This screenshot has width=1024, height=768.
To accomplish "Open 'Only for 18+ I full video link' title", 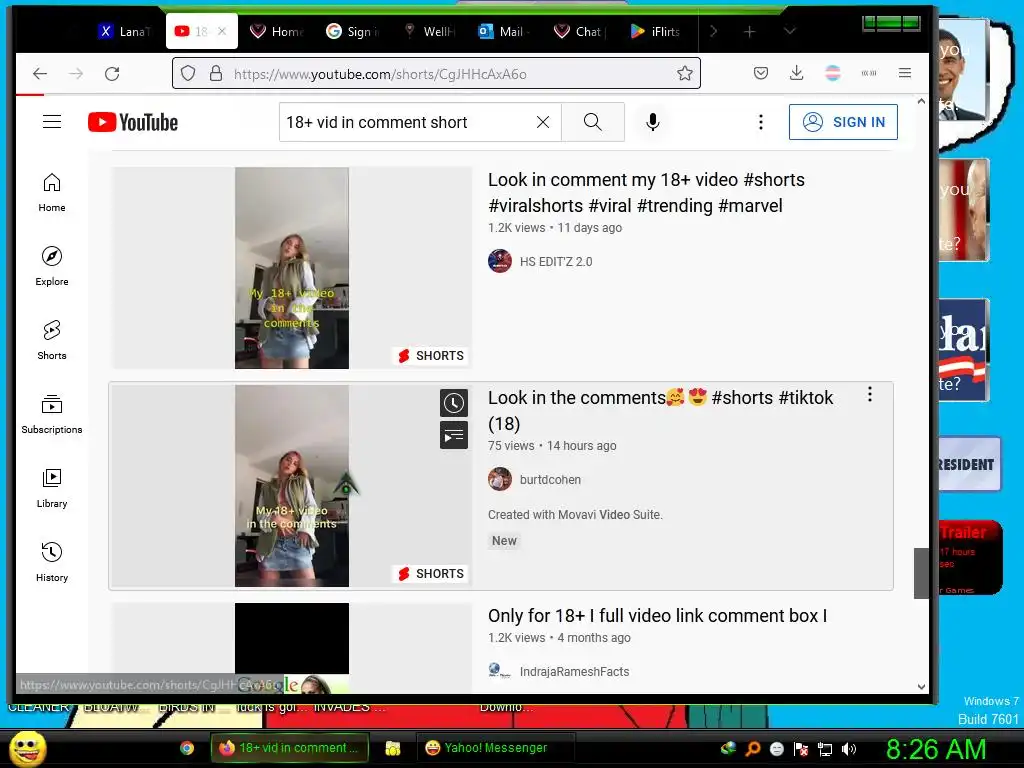I will point(658,616).
